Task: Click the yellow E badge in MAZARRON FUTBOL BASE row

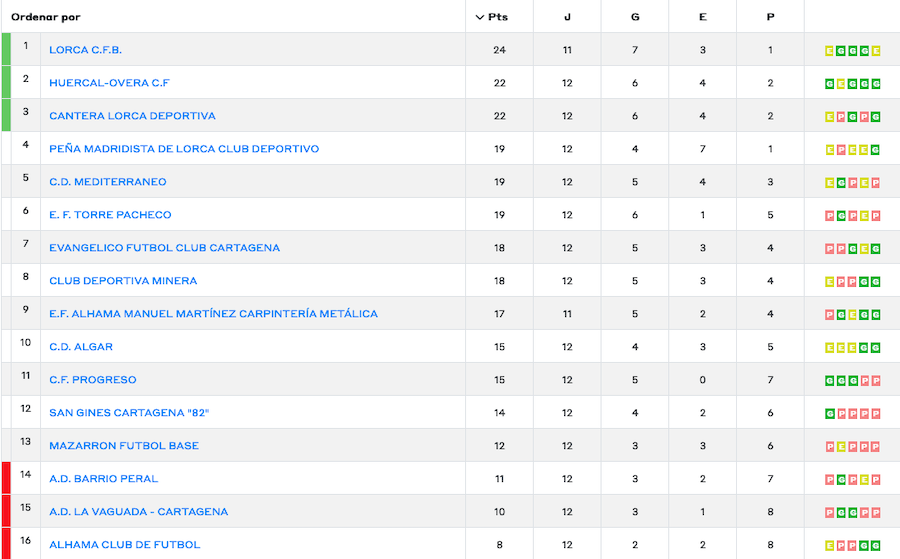Action: click(x=841, y=447)
